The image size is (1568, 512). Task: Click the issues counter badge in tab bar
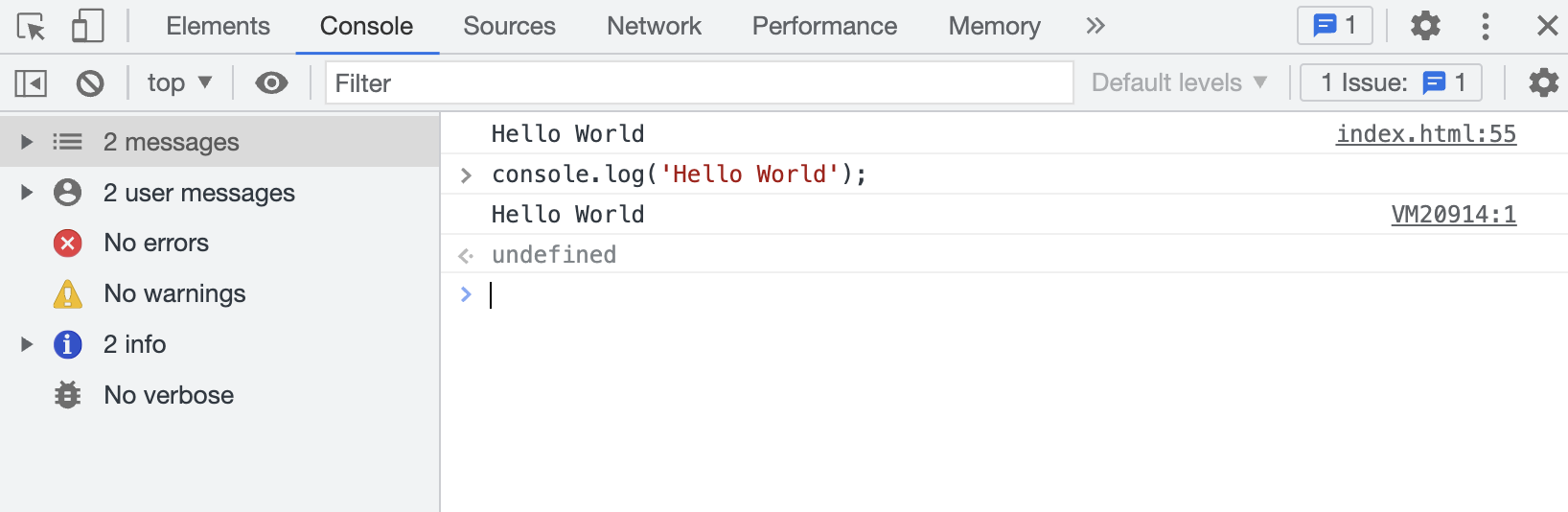pos(1334,26)
